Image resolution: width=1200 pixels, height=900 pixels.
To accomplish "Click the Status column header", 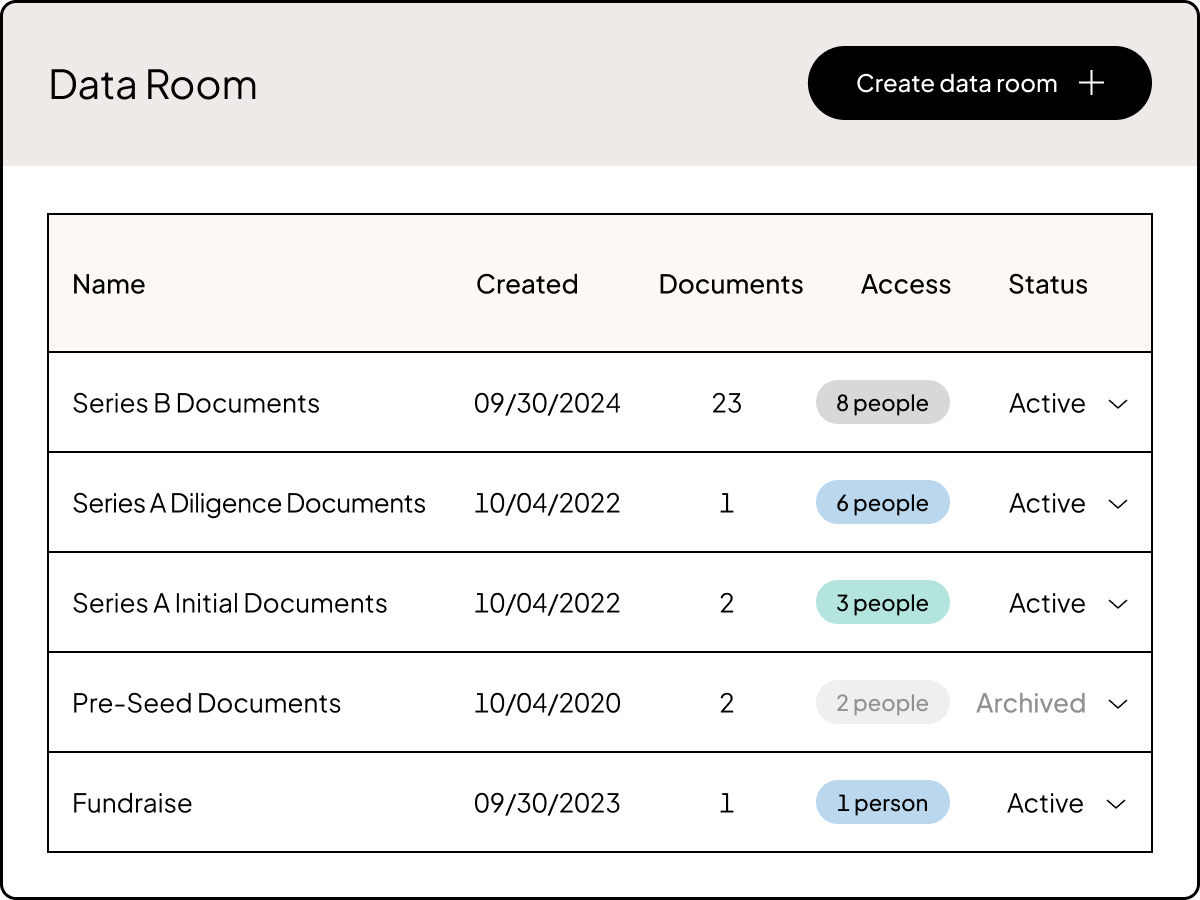I will [x=1047, y=285].
